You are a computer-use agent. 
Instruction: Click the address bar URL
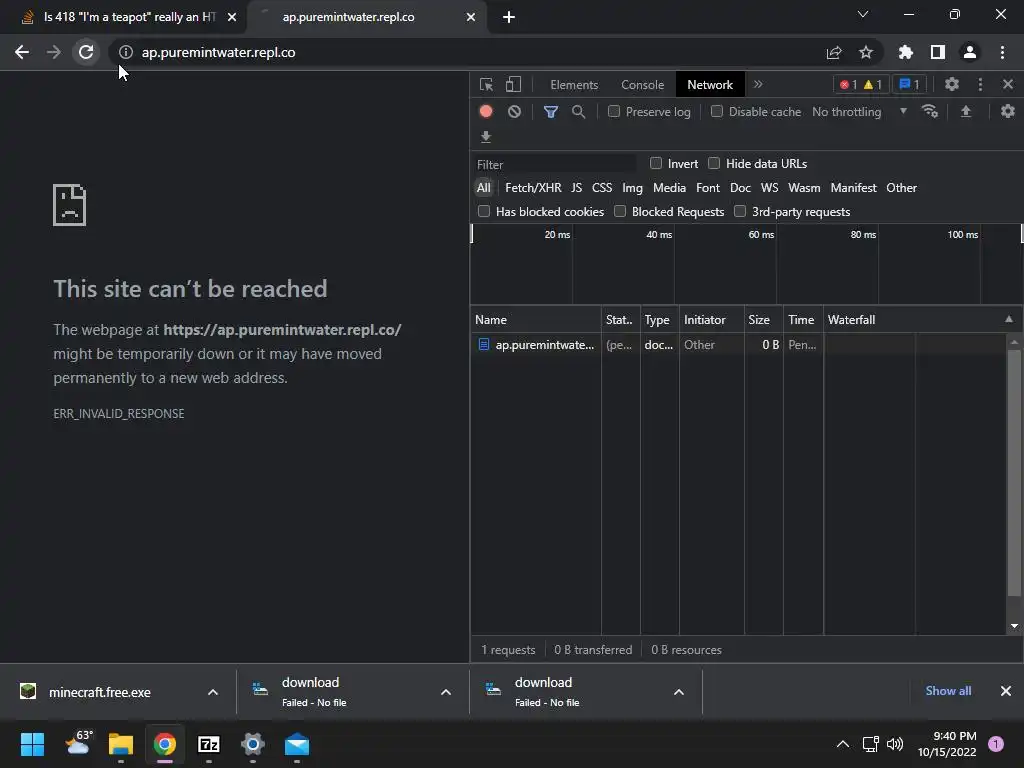[219, 52]
